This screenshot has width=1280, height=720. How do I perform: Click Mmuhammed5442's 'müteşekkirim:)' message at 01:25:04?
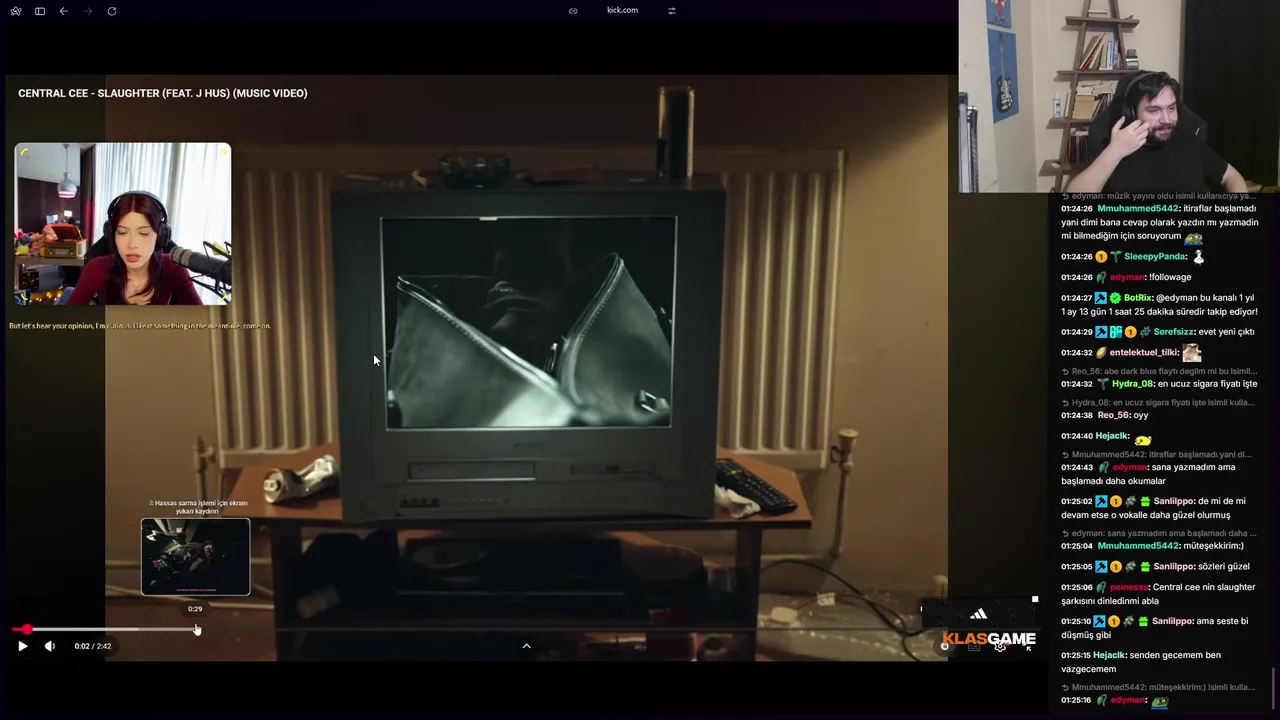click(1213, 546)
